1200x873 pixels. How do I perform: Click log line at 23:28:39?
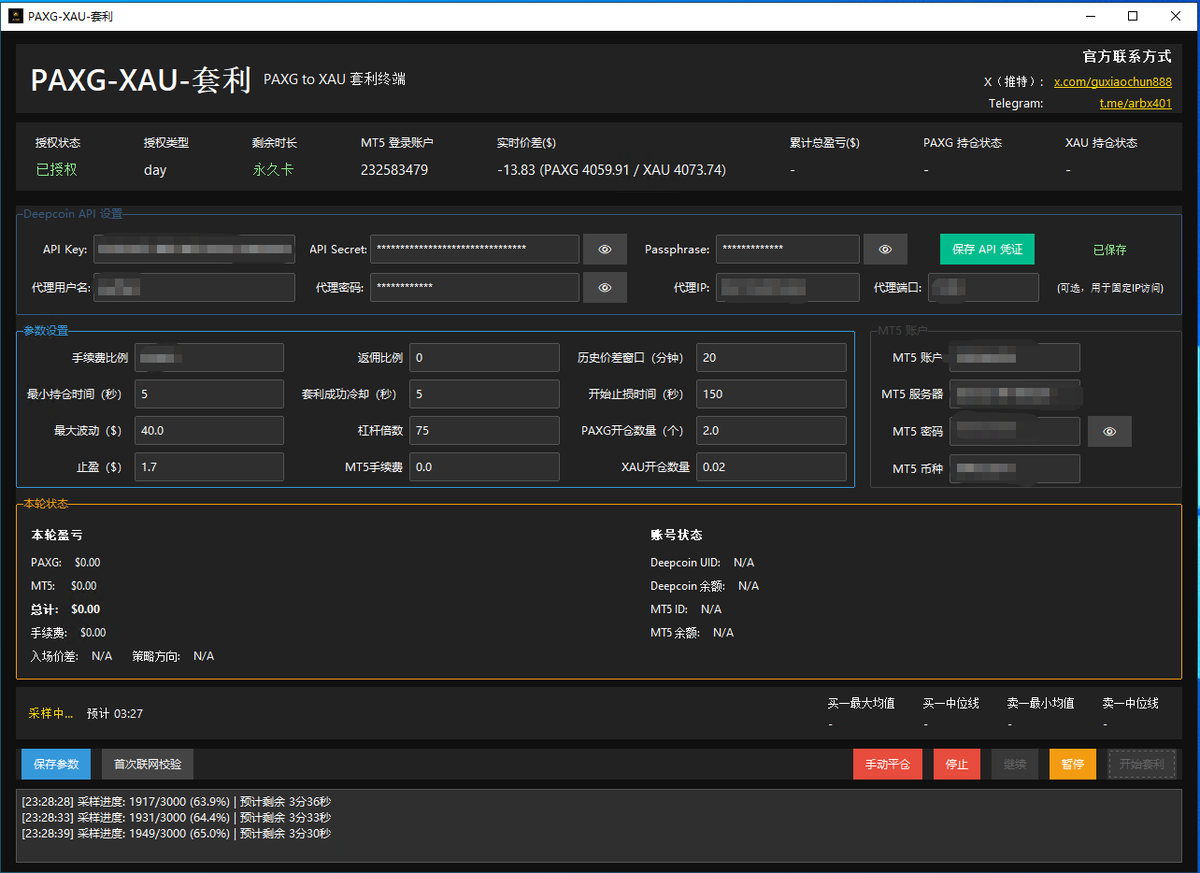tap(176, 833)
